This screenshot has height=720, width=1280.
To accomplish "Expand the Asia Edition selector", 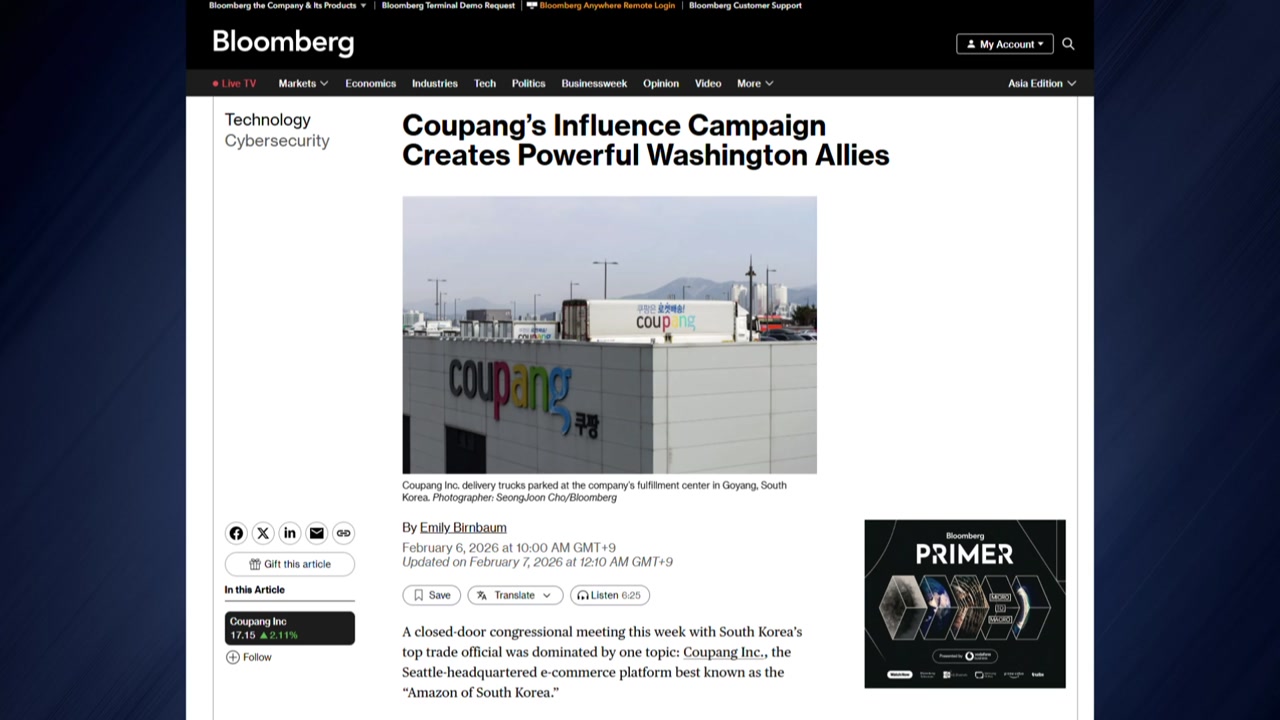I will 1041,83.
